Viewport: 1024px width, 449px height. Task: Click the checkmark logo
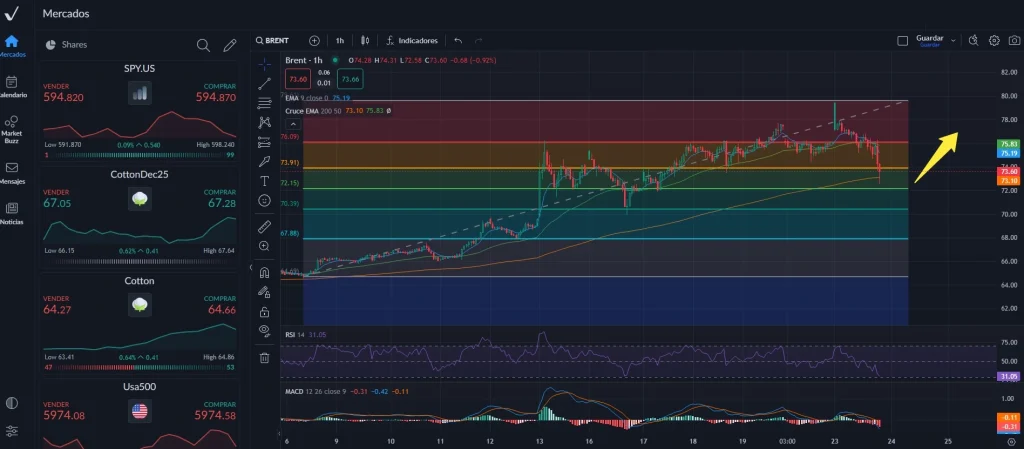pos(11,13)
